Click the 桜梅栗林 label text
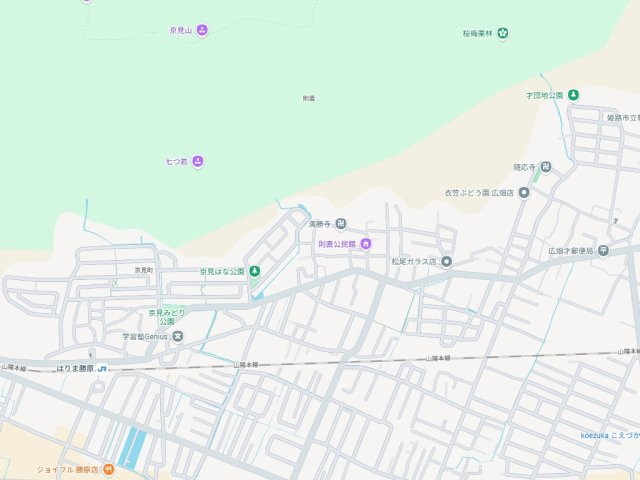This screenshot has width=640, height=480. [478, 33]
